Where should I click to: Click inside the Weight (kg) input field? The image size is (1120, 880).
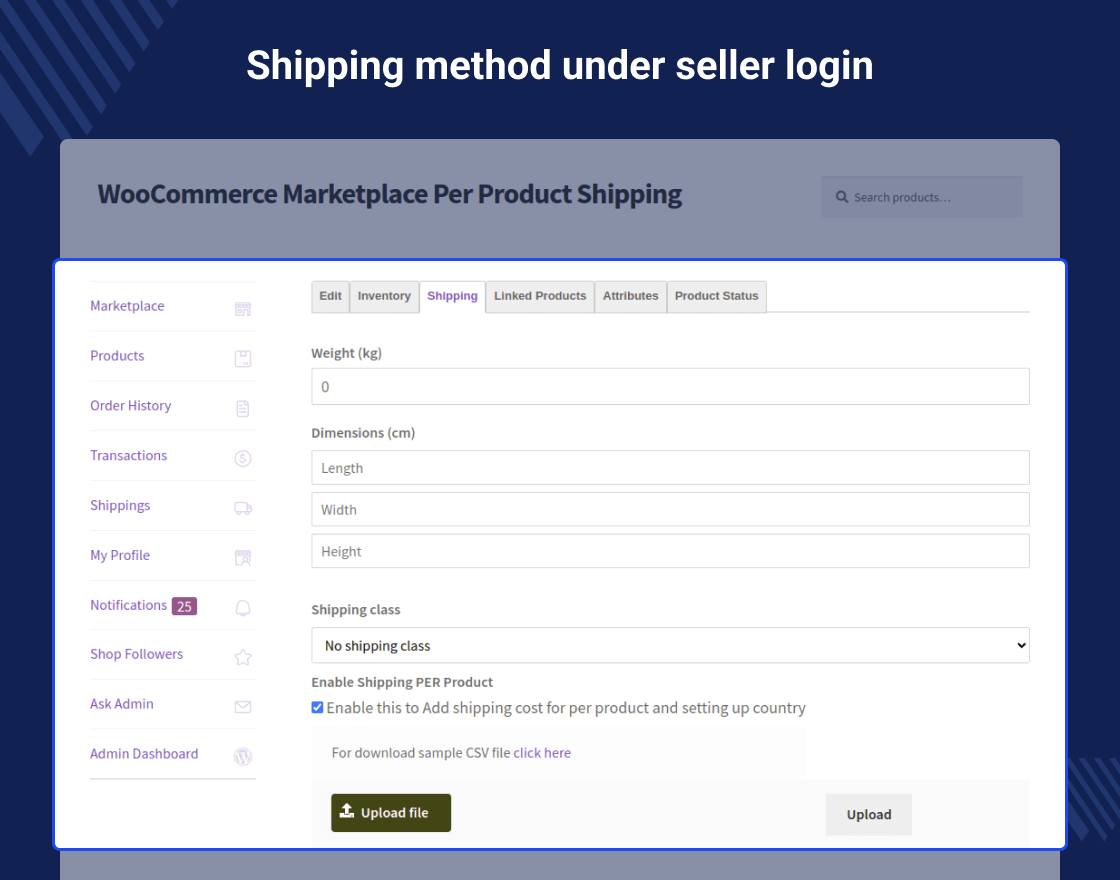click(x=670, y=386)
